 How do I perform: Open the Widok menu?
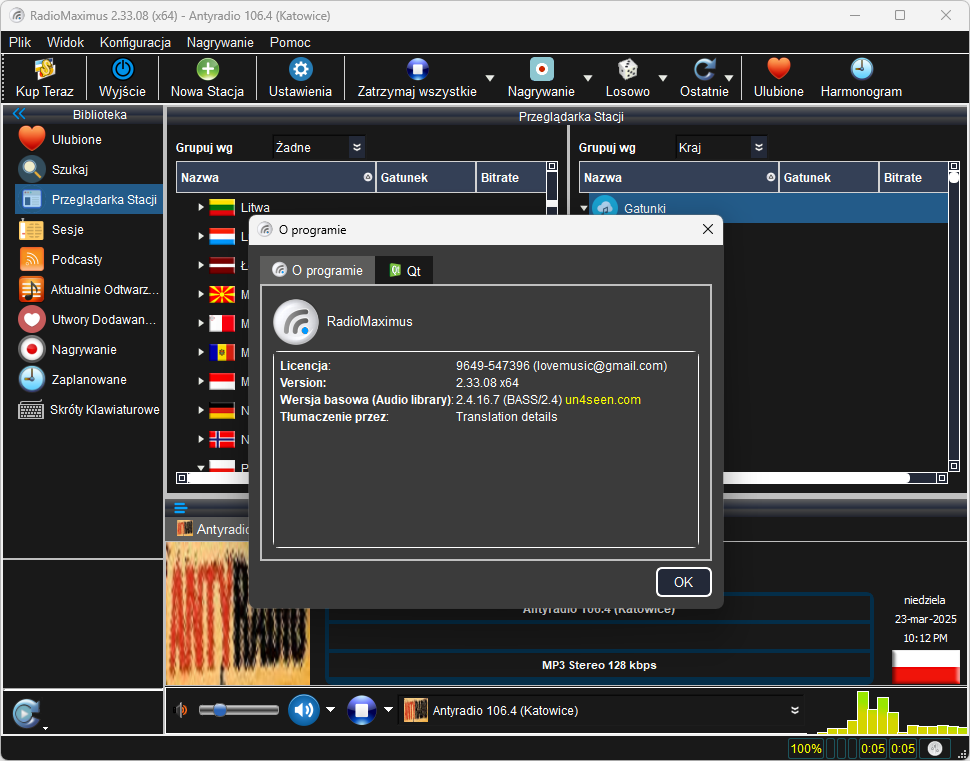click(66, 42)
